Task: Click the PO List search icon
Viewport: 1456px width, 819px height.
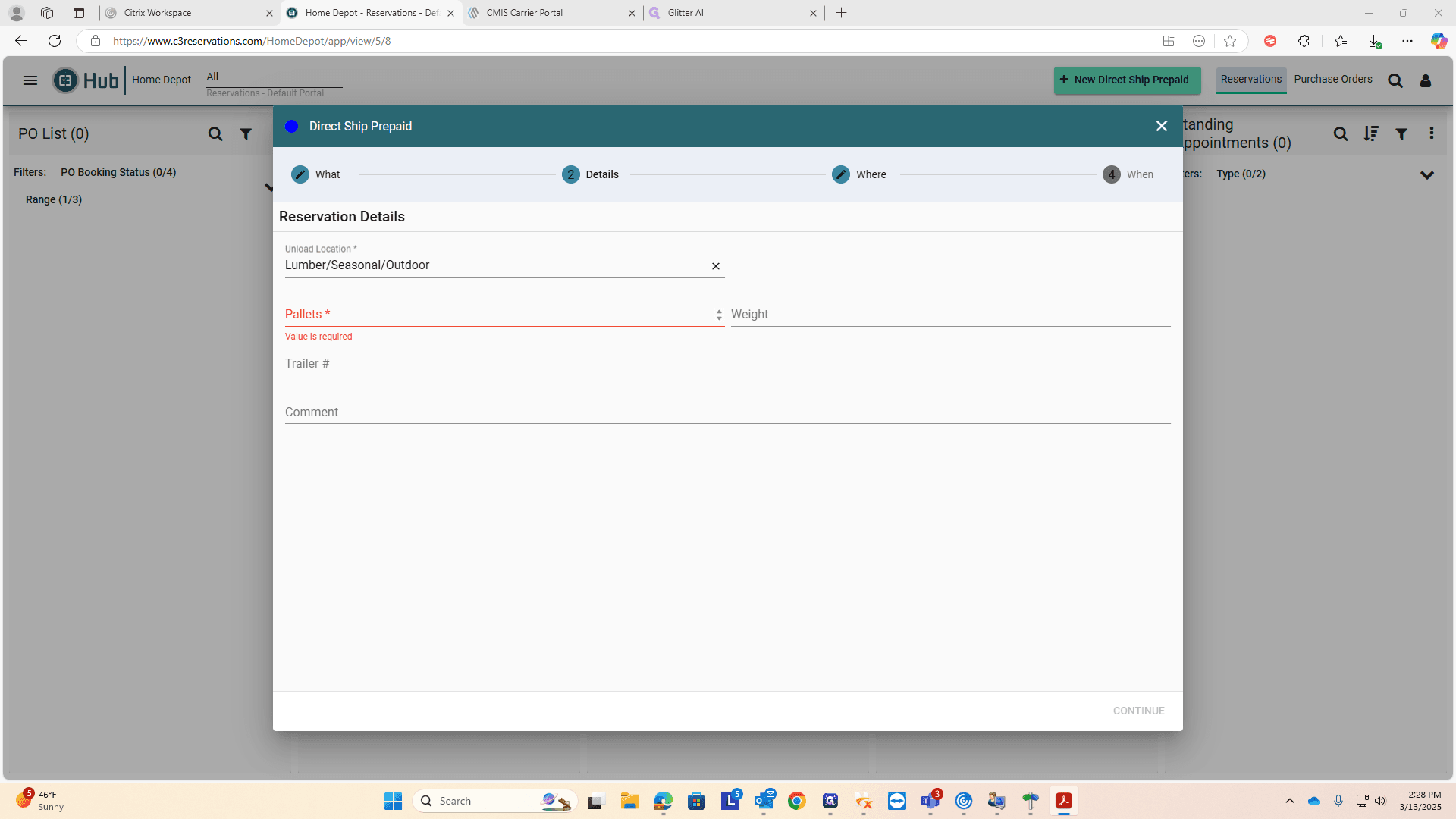Action: tap(215, 134)
